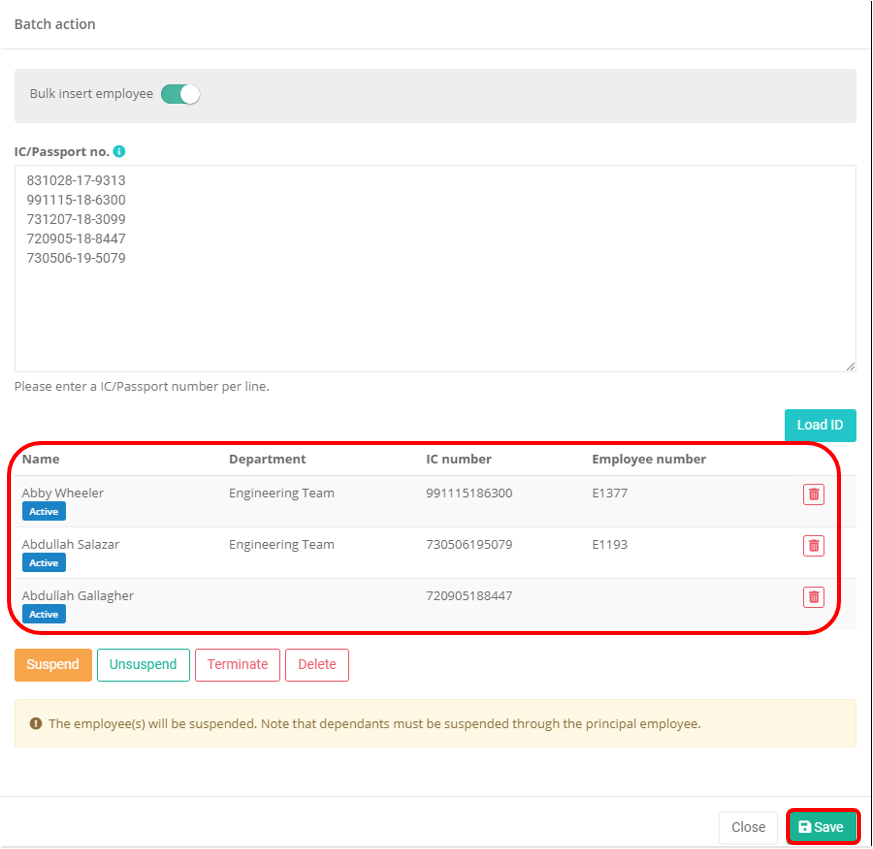Choose the Delete batch action
Viewport: 873px width, 849px height.
click(x=317, y=665)
